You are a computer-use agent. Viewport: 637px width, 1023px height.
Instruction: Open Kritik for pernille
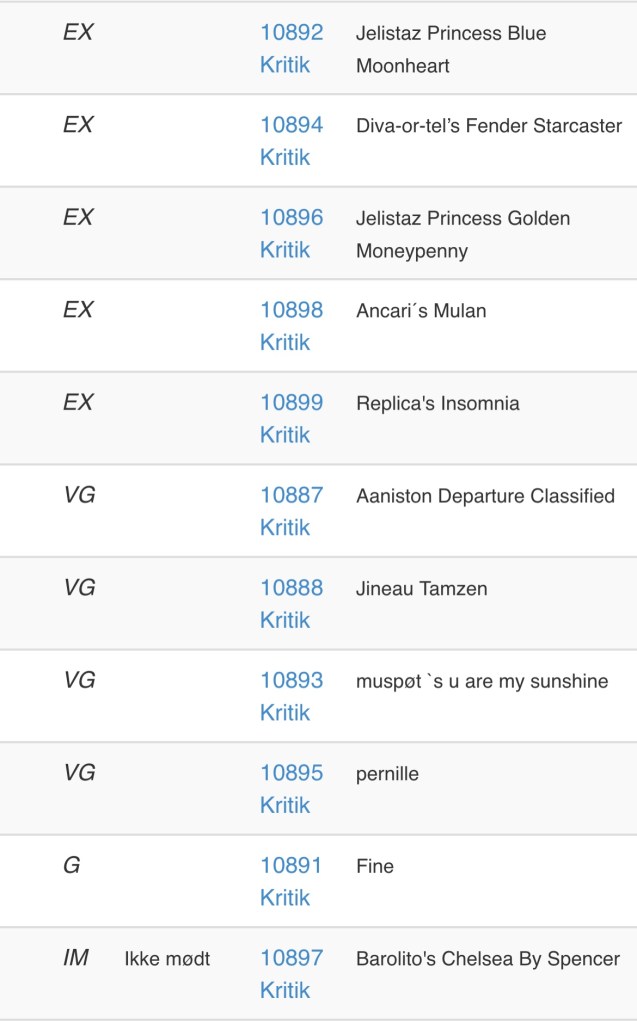[x=285, y=805]
